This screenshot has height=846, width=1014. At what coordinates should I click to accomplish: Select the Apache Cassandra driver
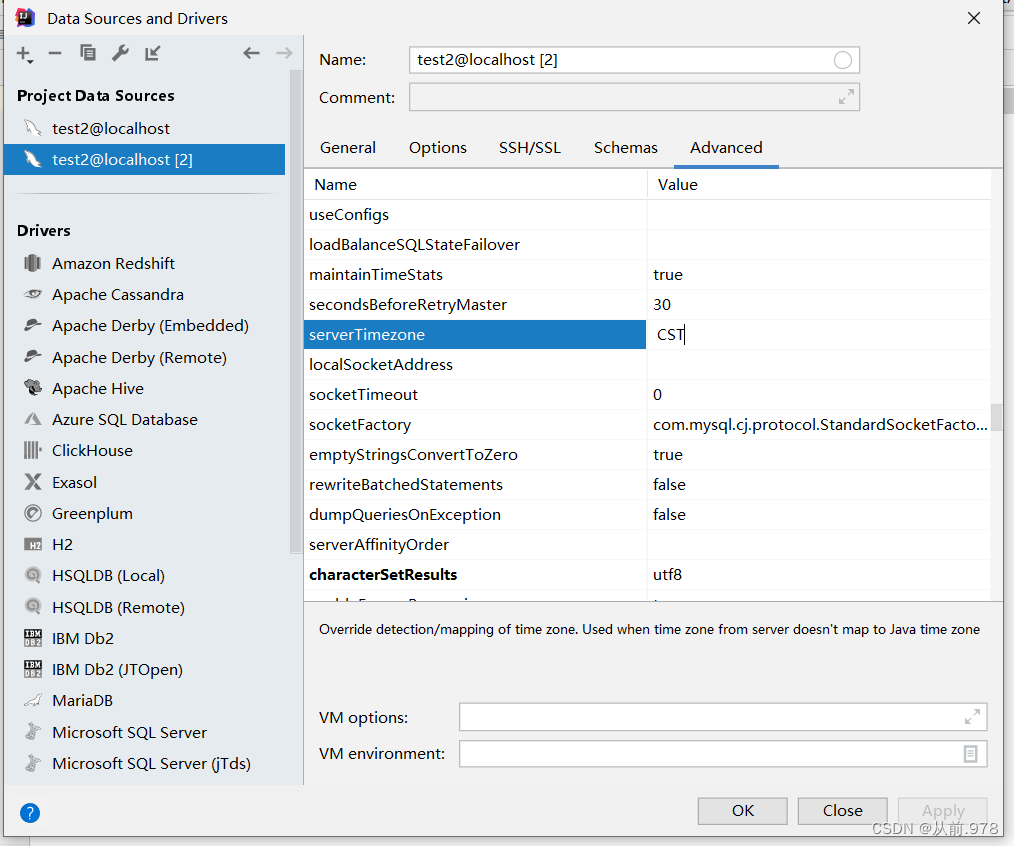[118, 295]
